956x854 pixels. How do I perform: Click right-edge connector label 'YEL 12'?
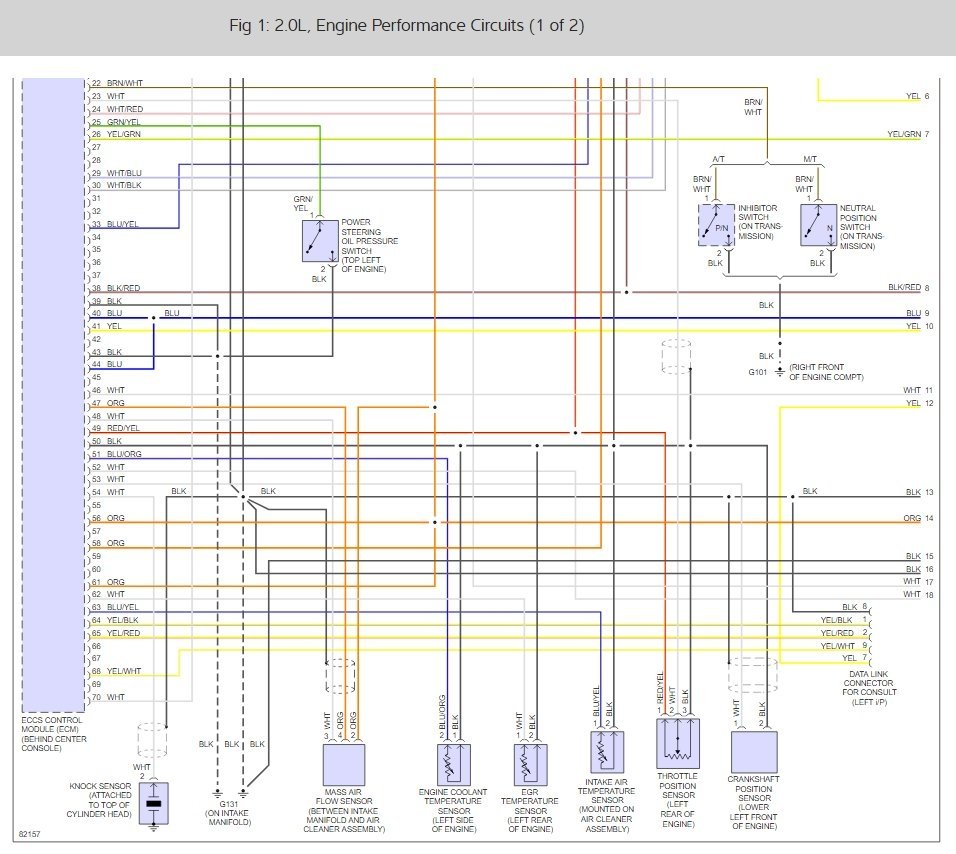point(919,403)
